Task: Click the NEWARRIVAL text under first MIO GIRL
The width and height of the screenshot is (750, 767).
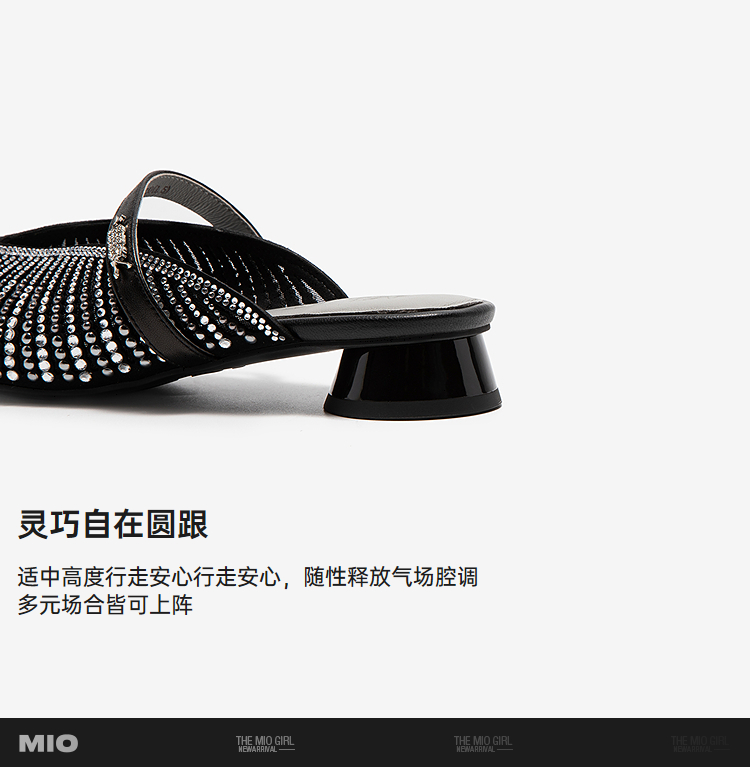Action: tap(258, 749)
